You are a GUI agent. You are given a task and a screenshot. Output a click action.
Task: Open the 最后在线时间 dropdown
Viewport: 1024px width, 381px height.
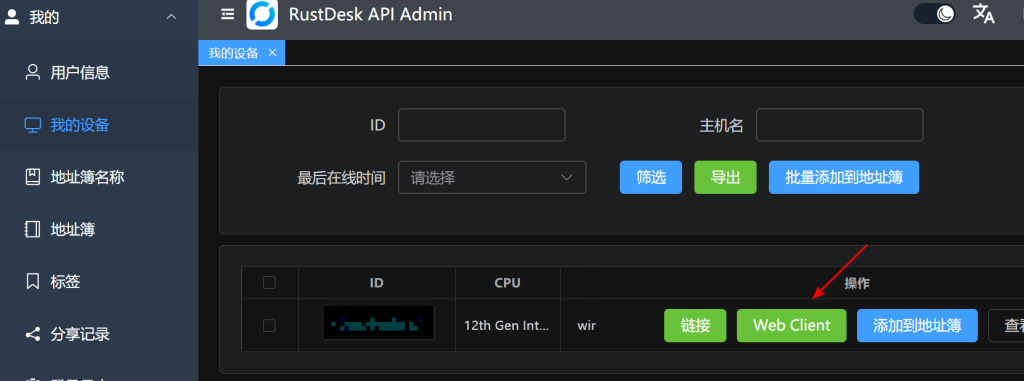point(492,177)
